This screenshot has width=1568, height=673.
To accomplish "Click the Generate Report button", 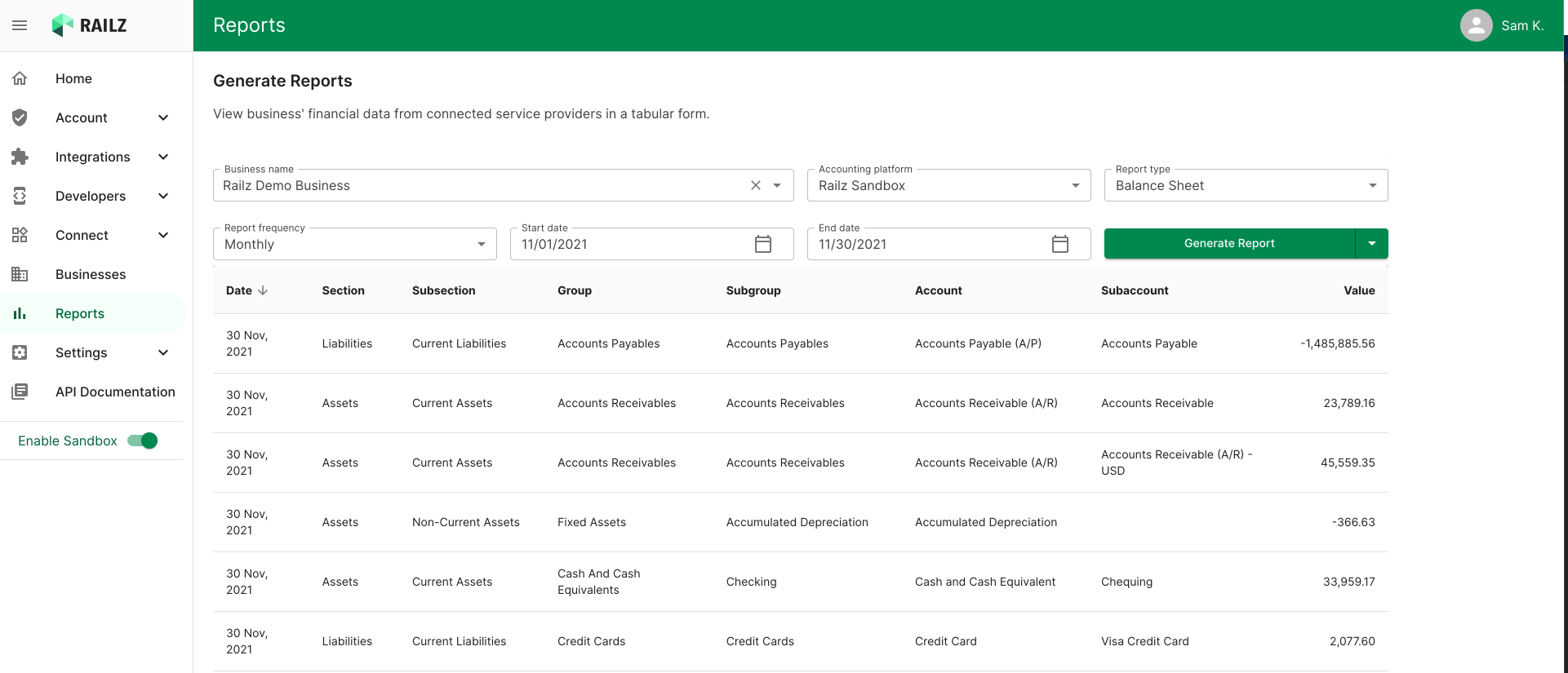I will tap(1229, 243).
